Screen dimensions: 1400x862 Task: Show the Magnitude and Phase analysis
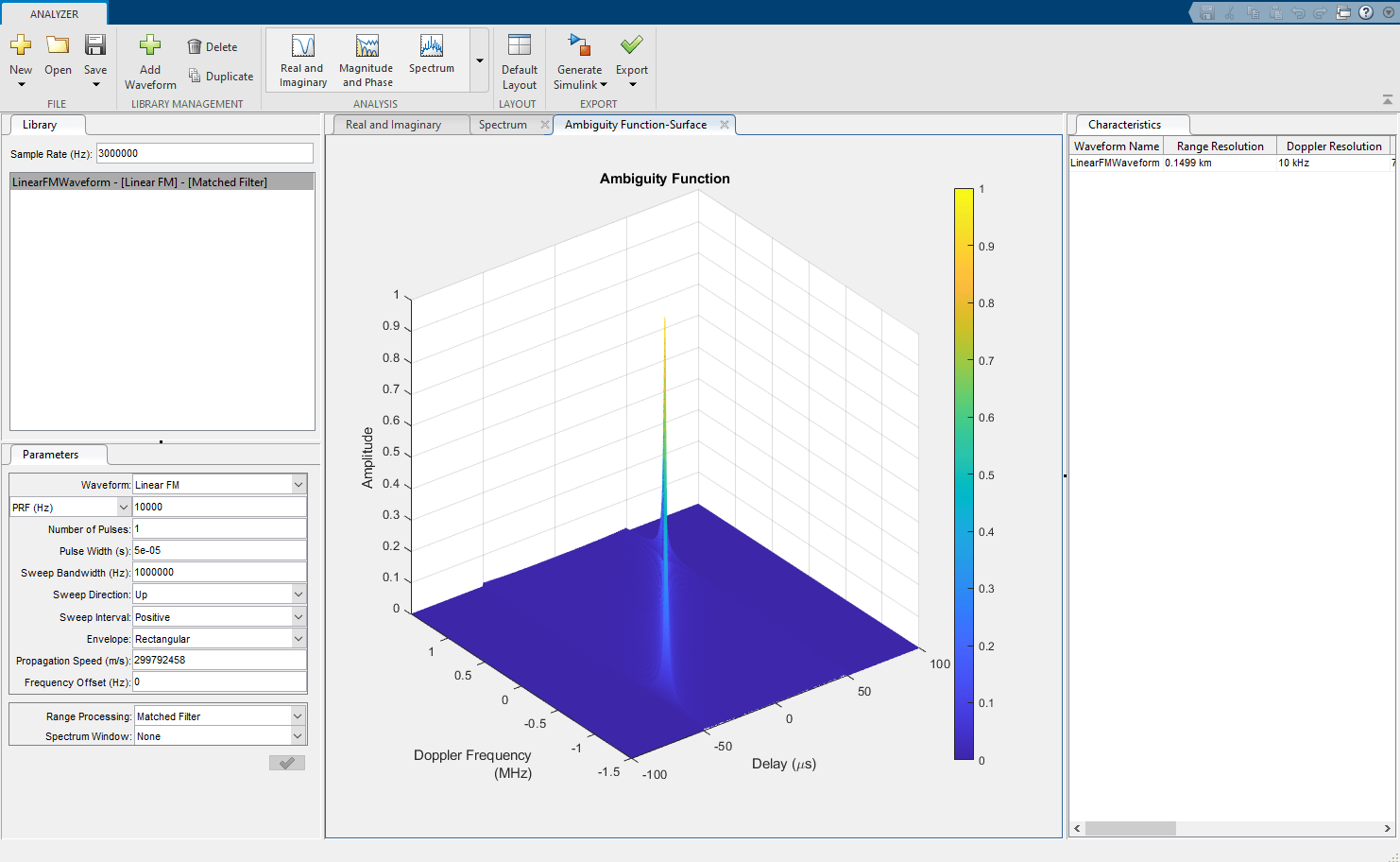click(x=366, y=59)
